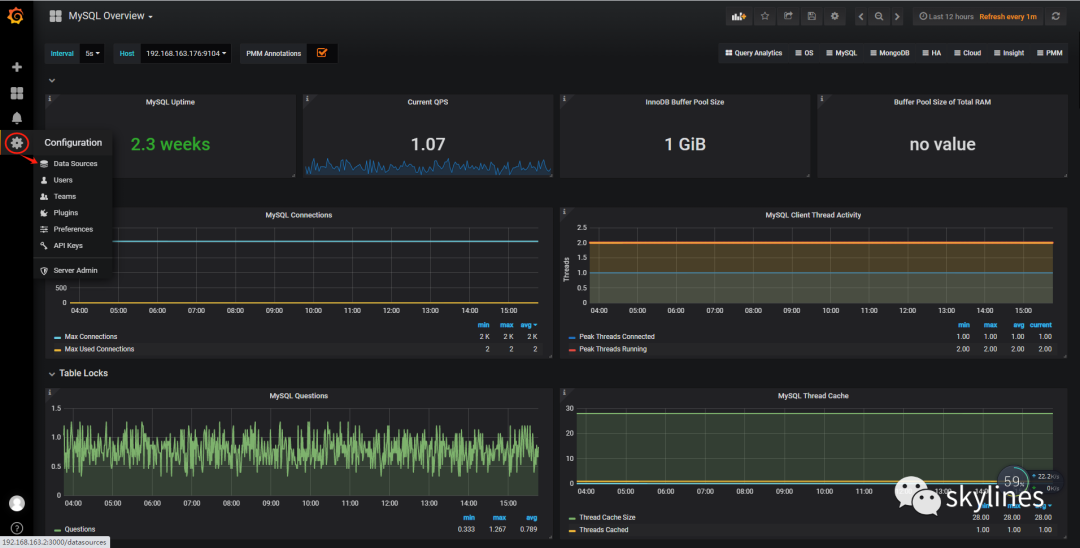Toggle Max Connections series in legend
The width and height of the screenshot is (1080, 548).
(x=91, y=337)
